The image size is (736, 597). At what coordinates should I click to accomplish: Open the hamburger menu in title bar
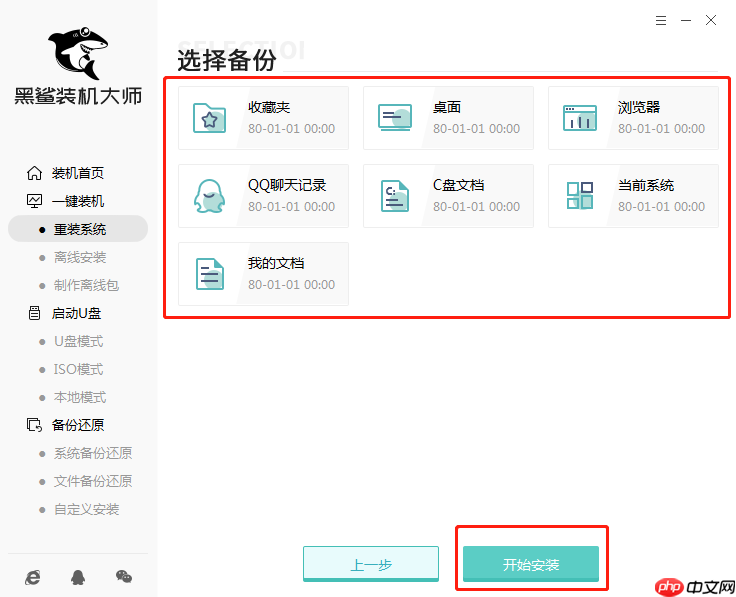pyautogui.click(x=661, y=20)
